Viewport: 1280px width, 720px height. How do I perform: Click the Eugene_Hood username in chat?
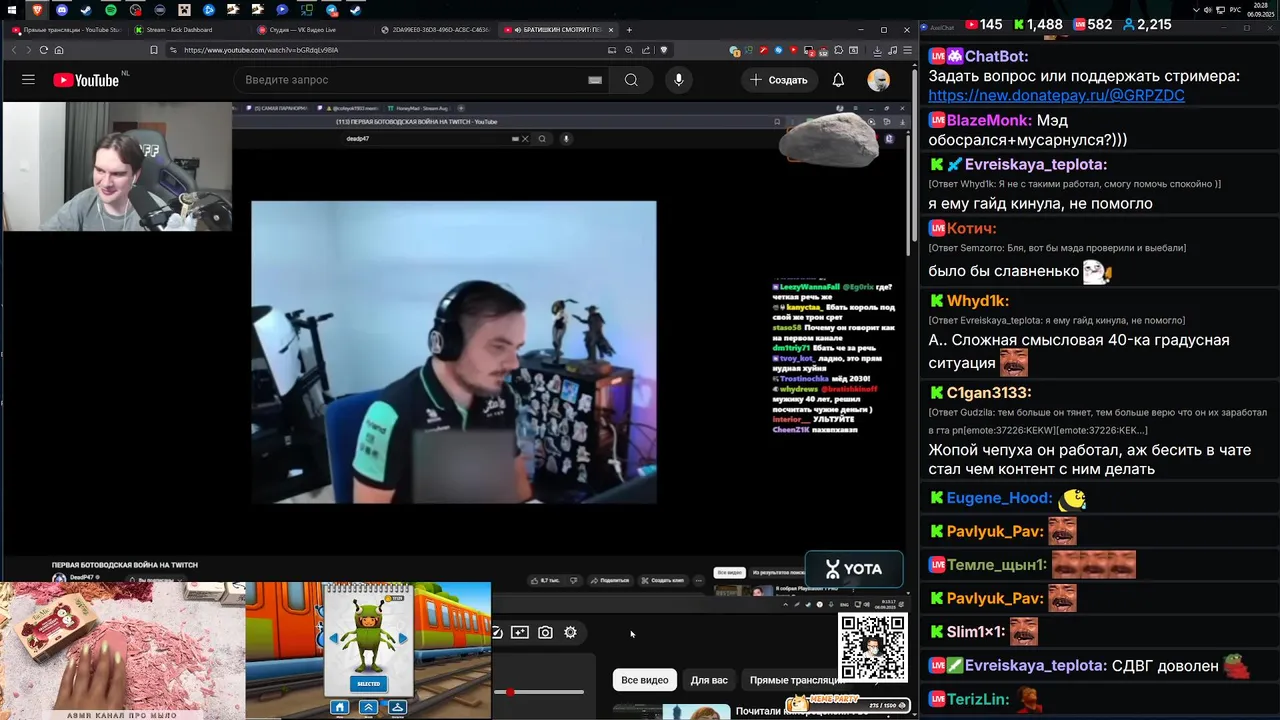[x=999, y=498]
